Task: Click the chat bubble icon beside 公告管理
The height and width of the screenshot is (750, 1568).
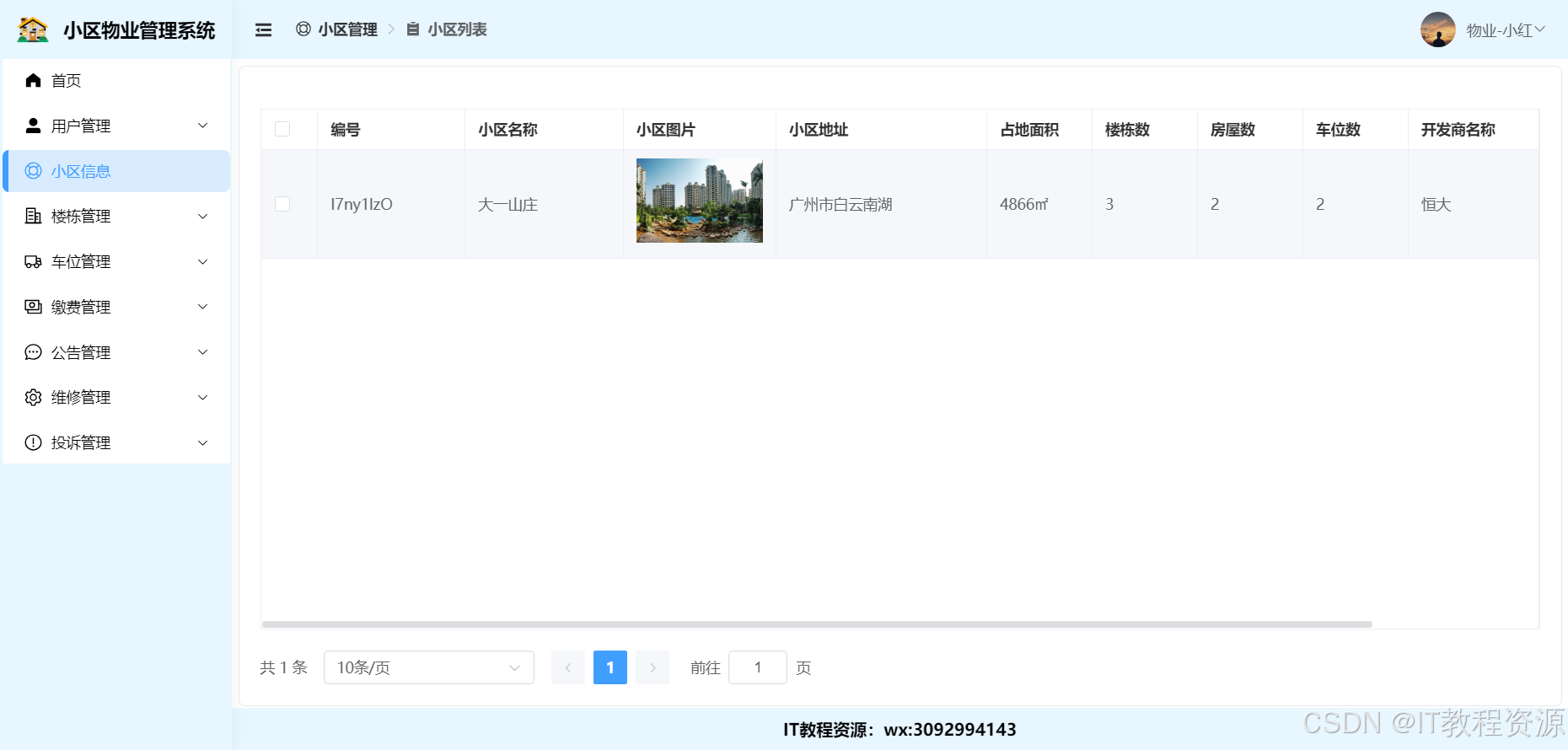Action: point(33,352)
